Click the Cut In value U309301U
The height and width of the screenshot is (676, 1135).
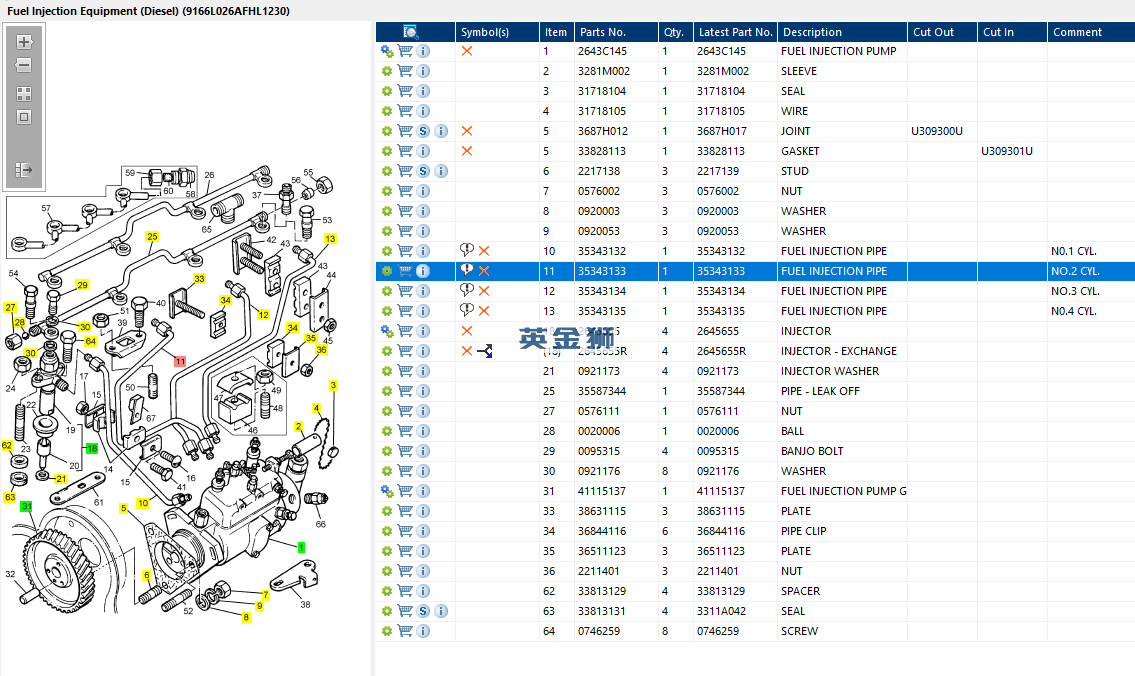(1007, 151)
